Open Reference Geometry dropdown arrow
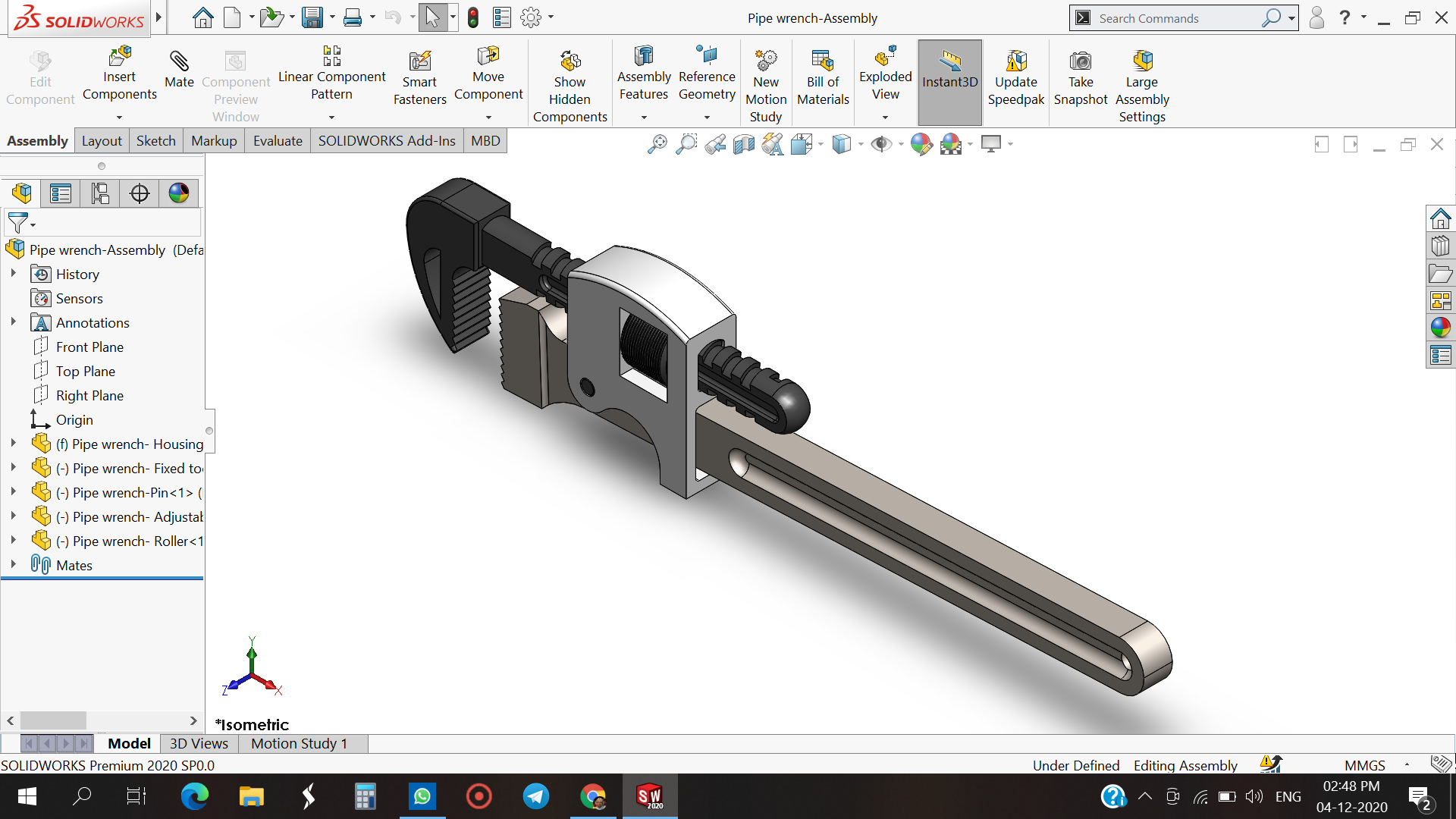This screenshot has width=1456, height=819. pos(707,118)
